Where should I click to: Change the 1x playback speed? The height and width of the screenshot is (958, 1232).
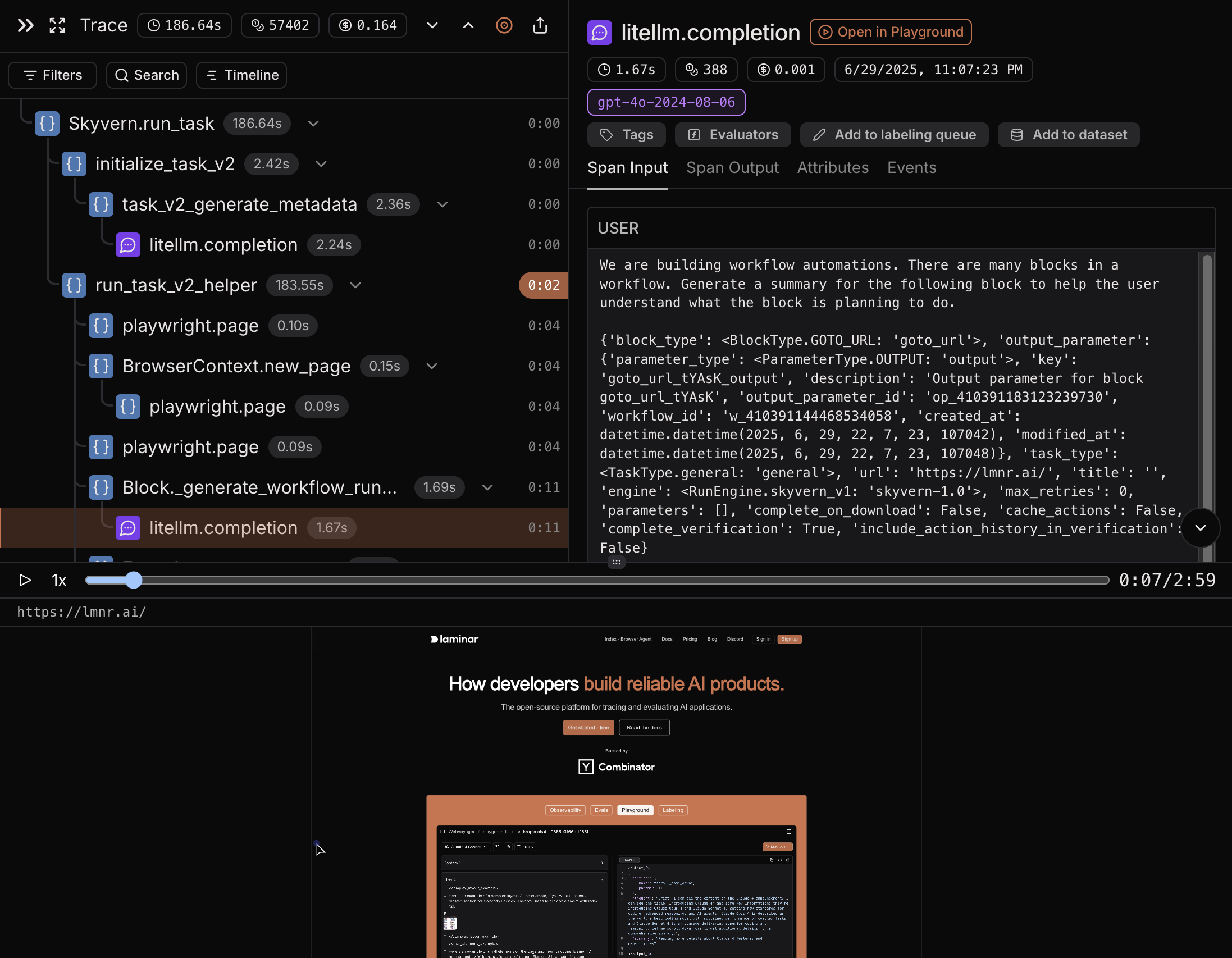click(59, 580)
